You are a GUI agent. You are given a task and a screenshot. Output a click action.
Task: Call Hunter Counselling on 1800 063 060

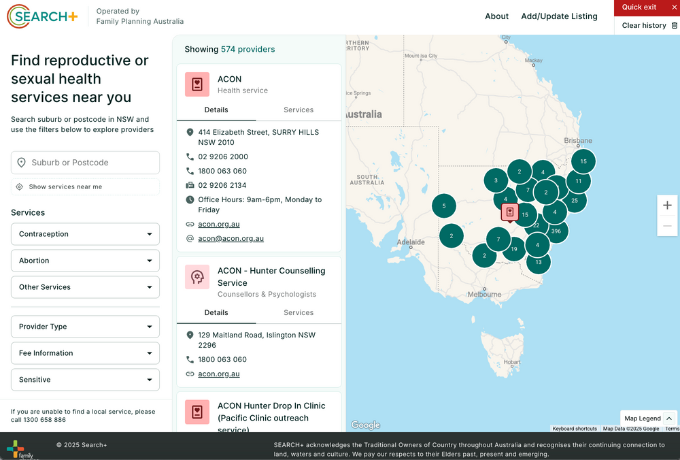point(222,359)
